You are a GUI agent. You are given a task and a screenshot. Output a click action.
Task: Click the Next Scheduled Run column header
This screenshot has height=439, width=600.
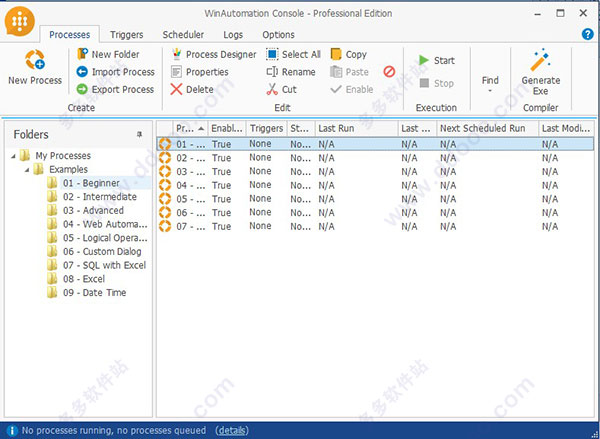[x=488, y=128]
